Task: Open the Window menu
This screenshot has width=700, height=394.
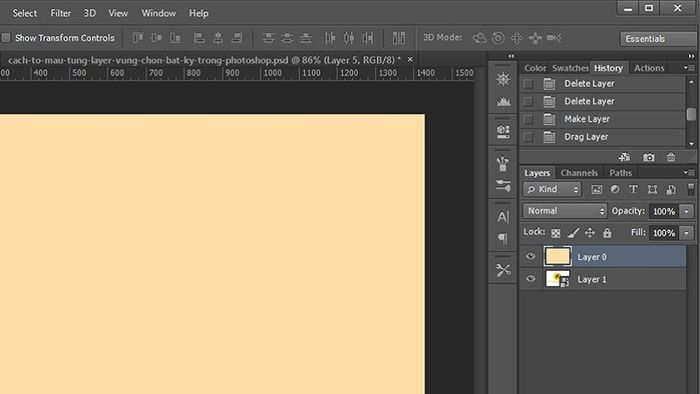Action: coord(158,13)
